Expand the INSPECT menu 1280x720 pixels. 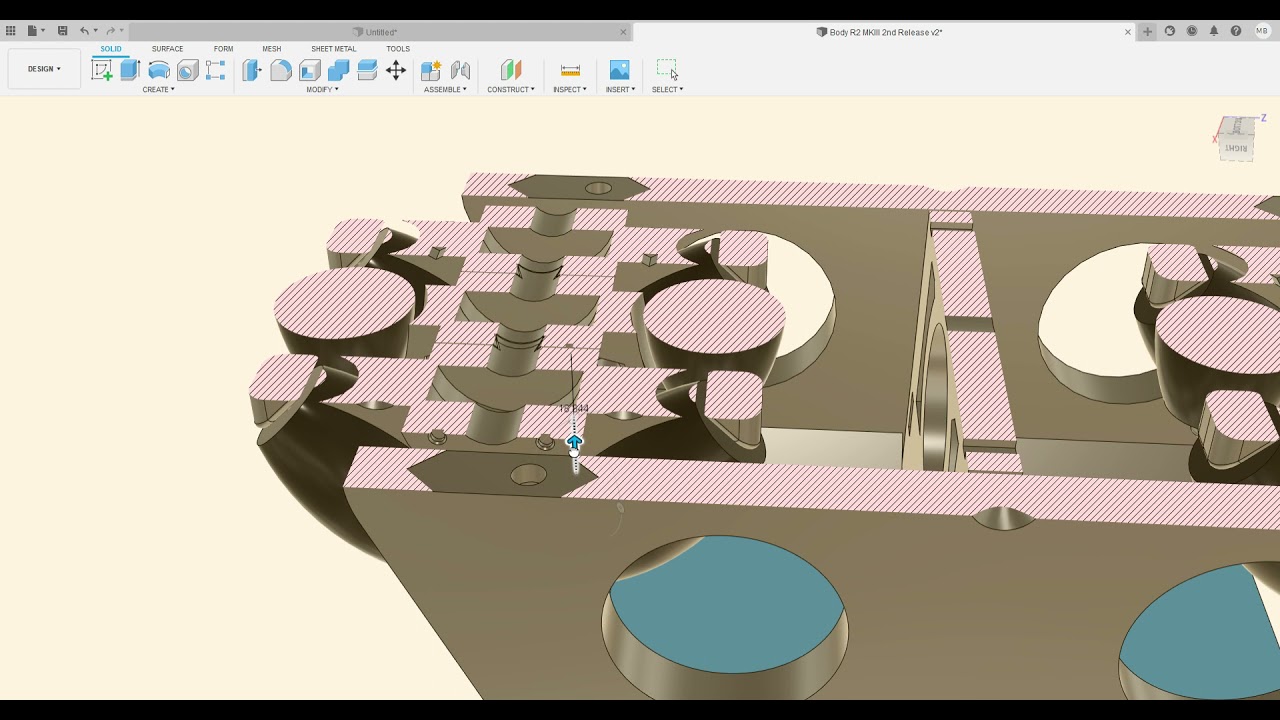click(x=570, y=90)
